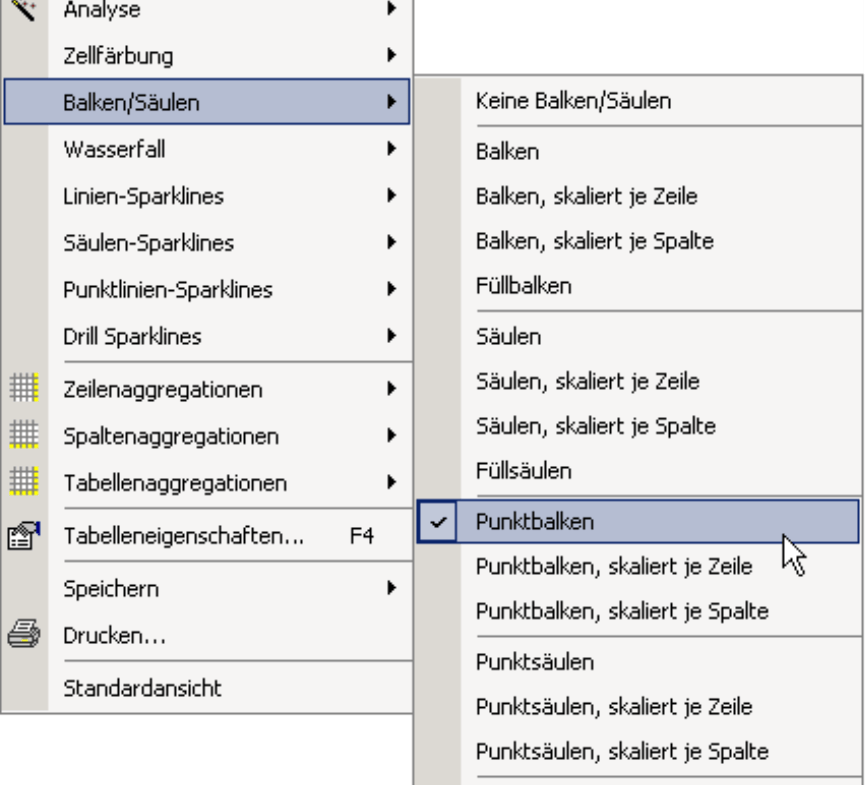Viewport: 865px width, 785px height.
Task: Click the Tabellenaggregationen grid icon
Action: [24, 482]
